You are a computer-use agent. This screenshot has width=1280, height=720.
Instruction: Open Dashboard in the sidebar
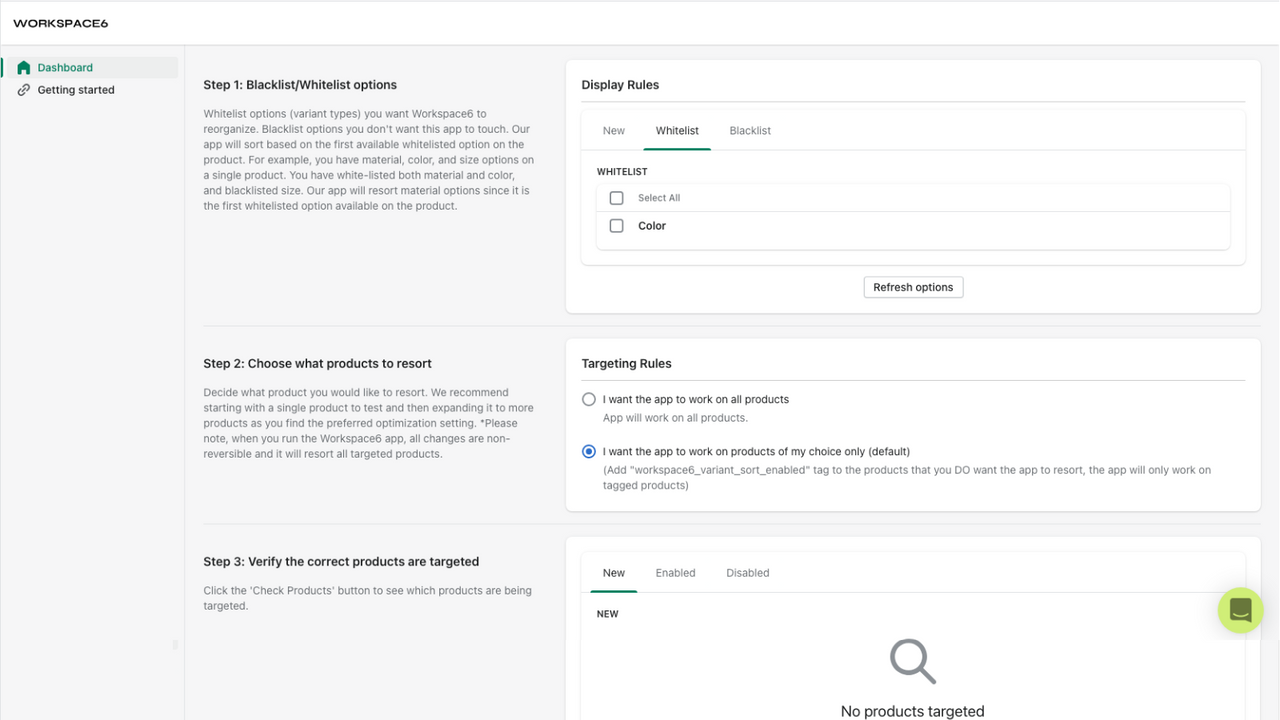pos(65,68)
